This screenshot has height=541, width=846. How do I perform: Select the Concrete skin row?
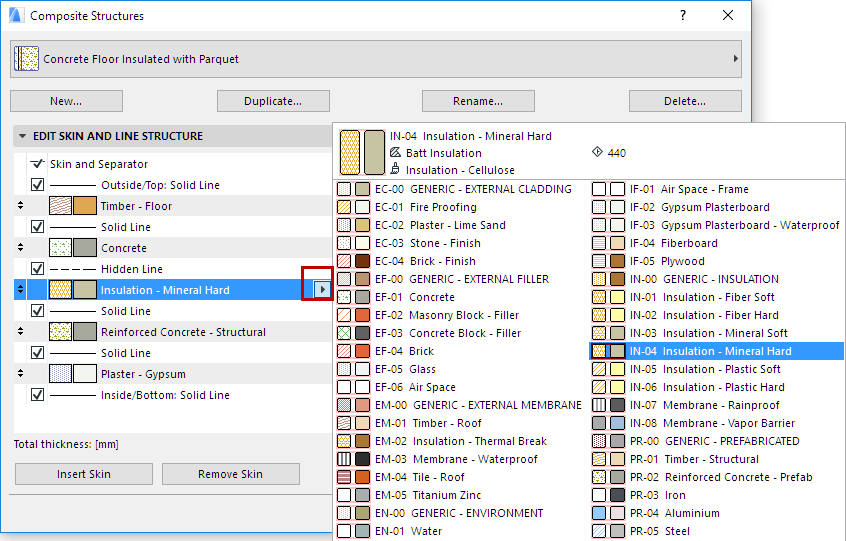[x=173, y=248]
